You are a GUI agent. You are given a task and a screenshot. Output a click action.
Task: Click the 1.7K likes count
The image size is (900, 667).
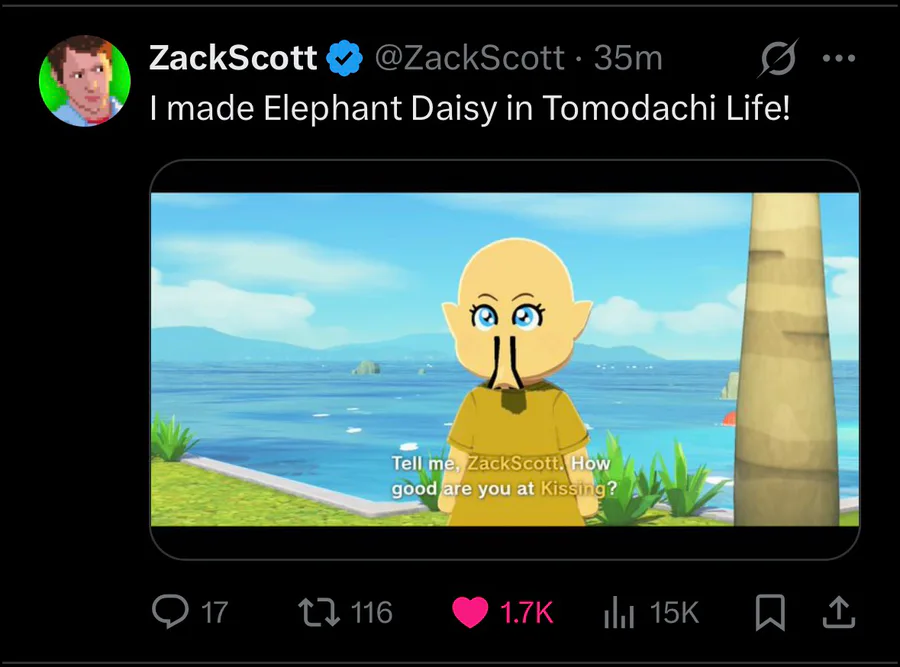pyautogui.click(x=526, y=612)
